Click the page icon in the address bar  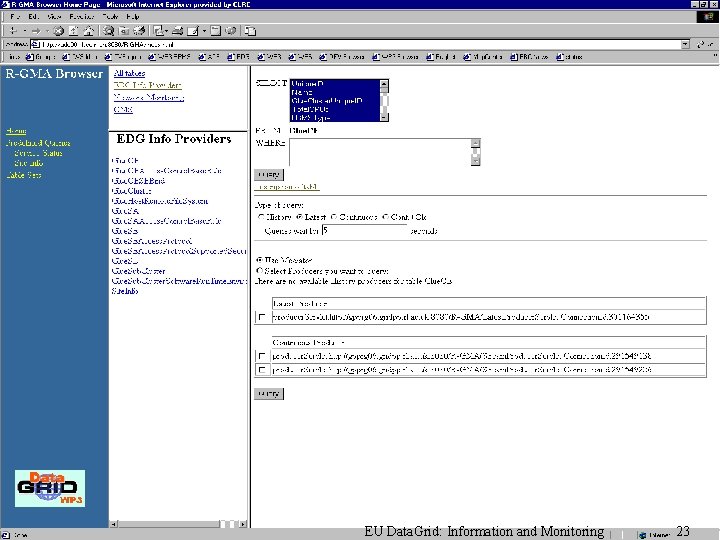pyautogui.click(x=35, y=45)
